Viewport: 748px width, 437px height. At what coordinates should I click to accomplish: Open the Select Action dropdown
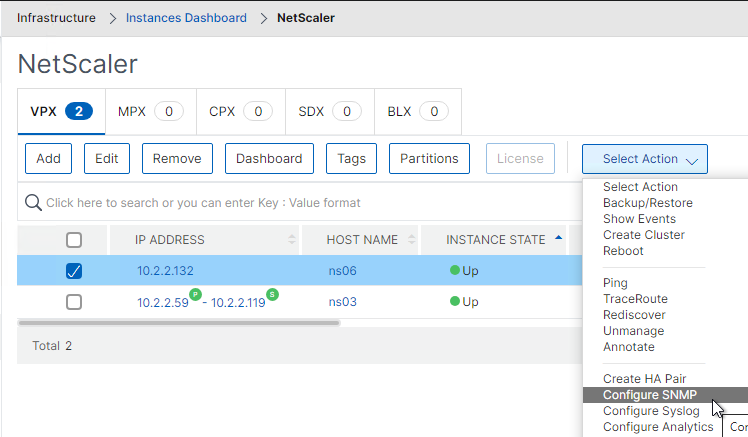(x=644, y=159)
